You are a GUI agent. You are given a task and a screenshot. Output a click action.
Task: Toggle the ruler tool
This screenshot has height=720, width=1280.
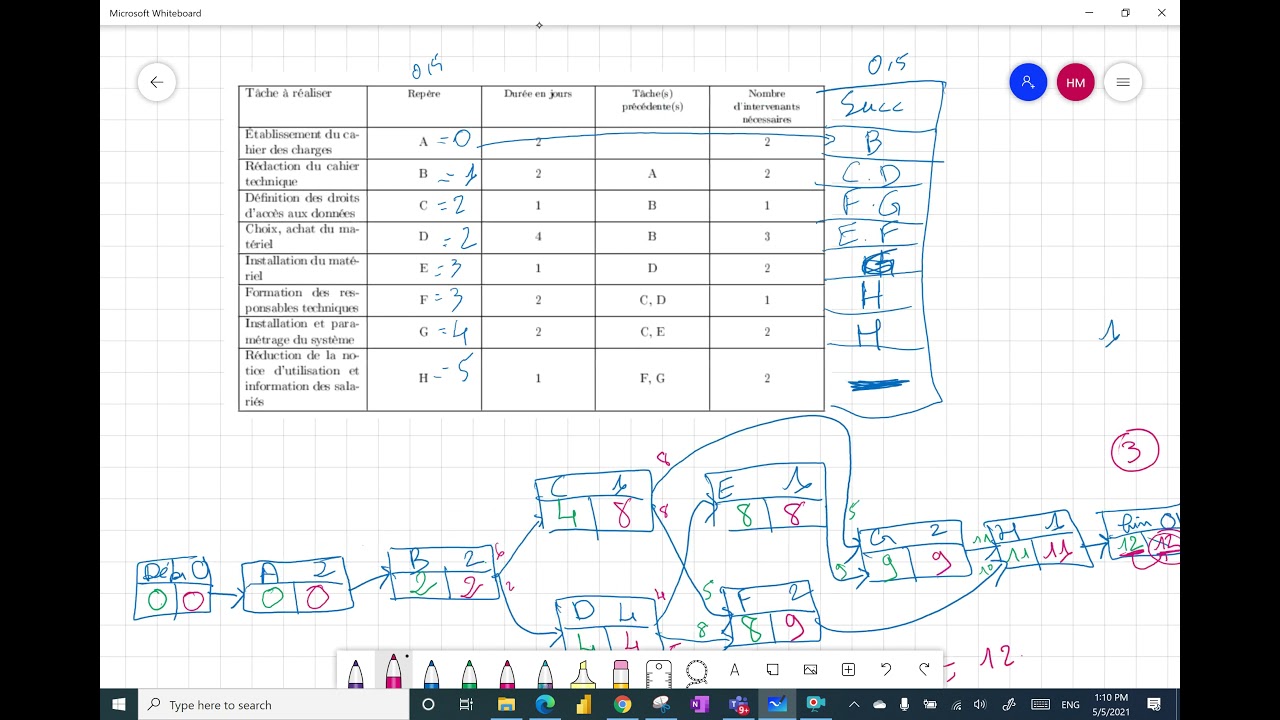658,672
